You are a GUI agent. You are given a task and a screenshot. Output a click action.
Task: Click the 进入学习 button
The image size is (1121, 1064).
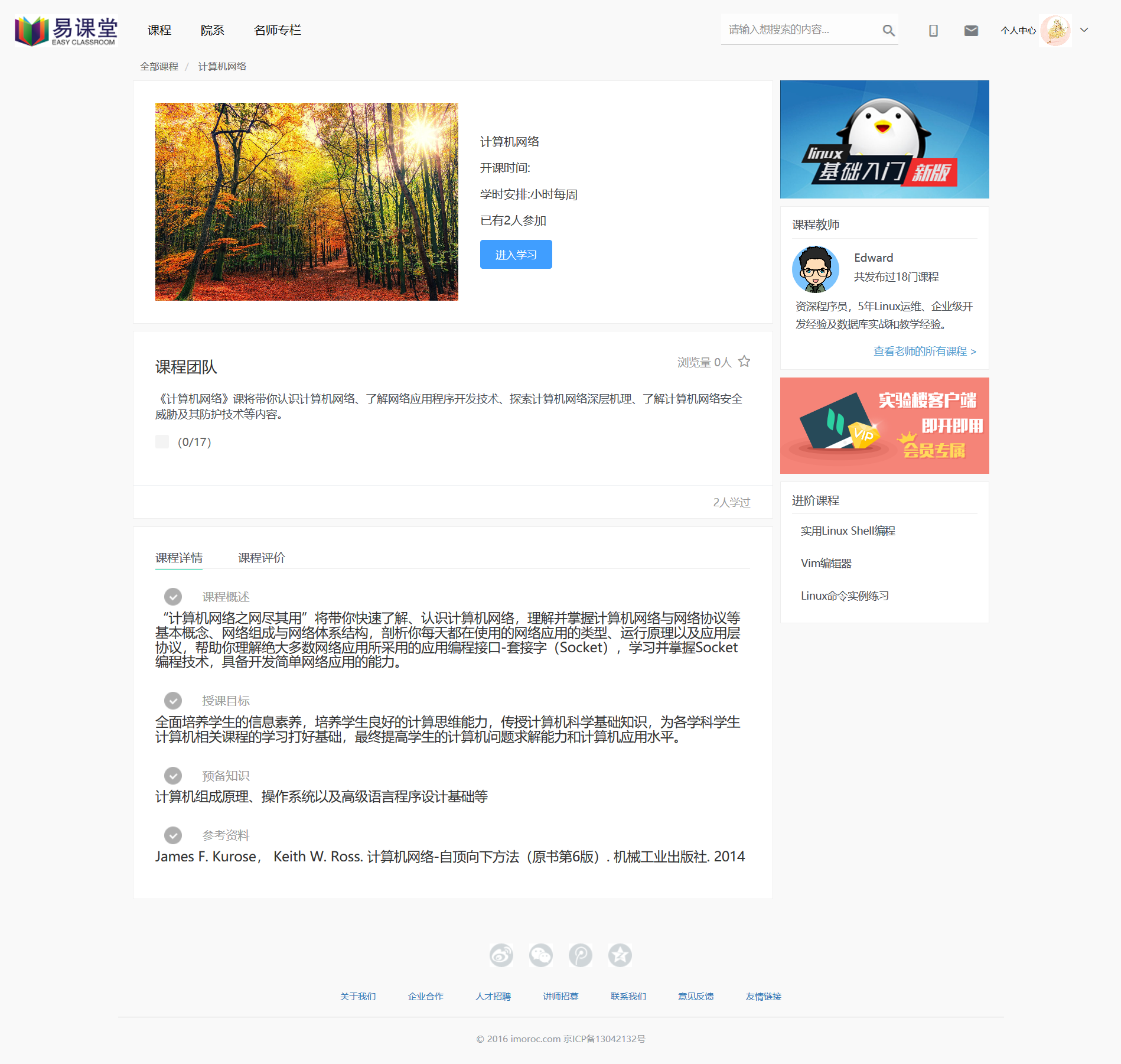pyautogui.click(x=515, y=254)
